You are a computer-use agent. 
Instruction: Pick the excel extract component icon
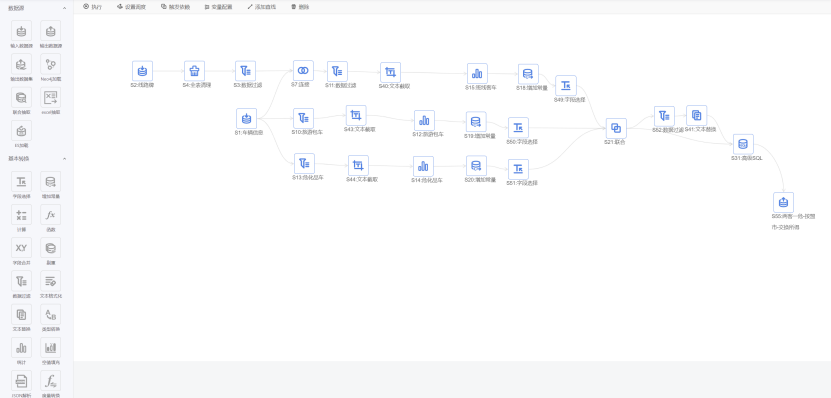point(50,98)
